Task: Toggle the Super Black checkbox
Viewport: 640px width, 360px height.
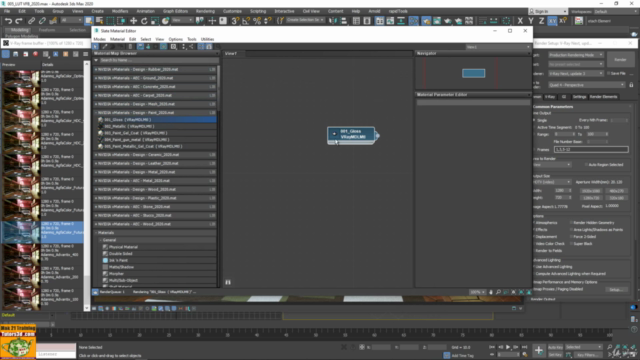Action: coord(571,244)
